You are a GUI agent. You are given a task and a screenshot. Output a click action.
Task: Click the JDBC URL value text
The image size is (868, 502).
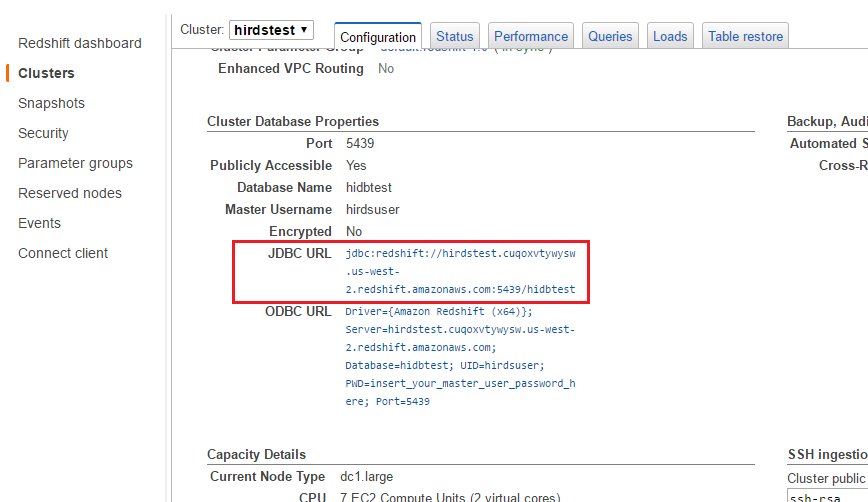tap(460, 271)
